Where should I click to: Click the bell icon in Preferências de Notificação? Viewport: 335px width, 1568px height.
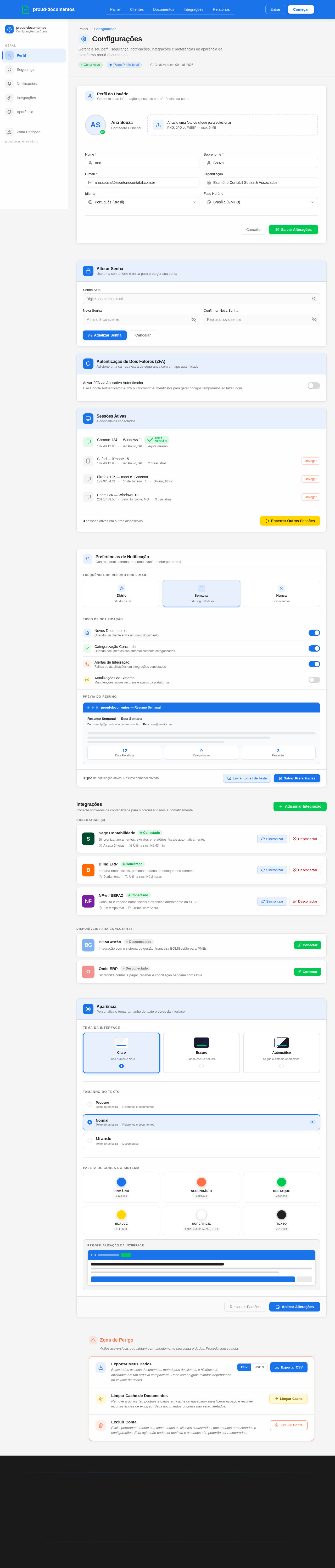pos(88,559)
